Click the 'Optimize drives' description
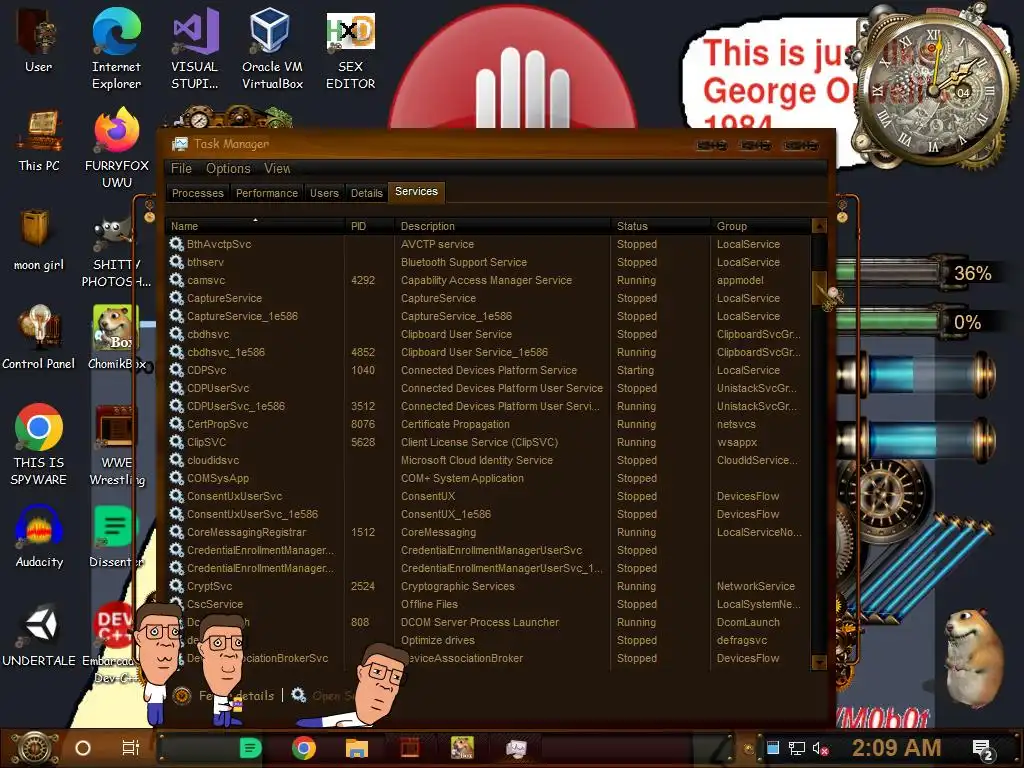This screenshot has height=768, width=1024. click(438, 641)
